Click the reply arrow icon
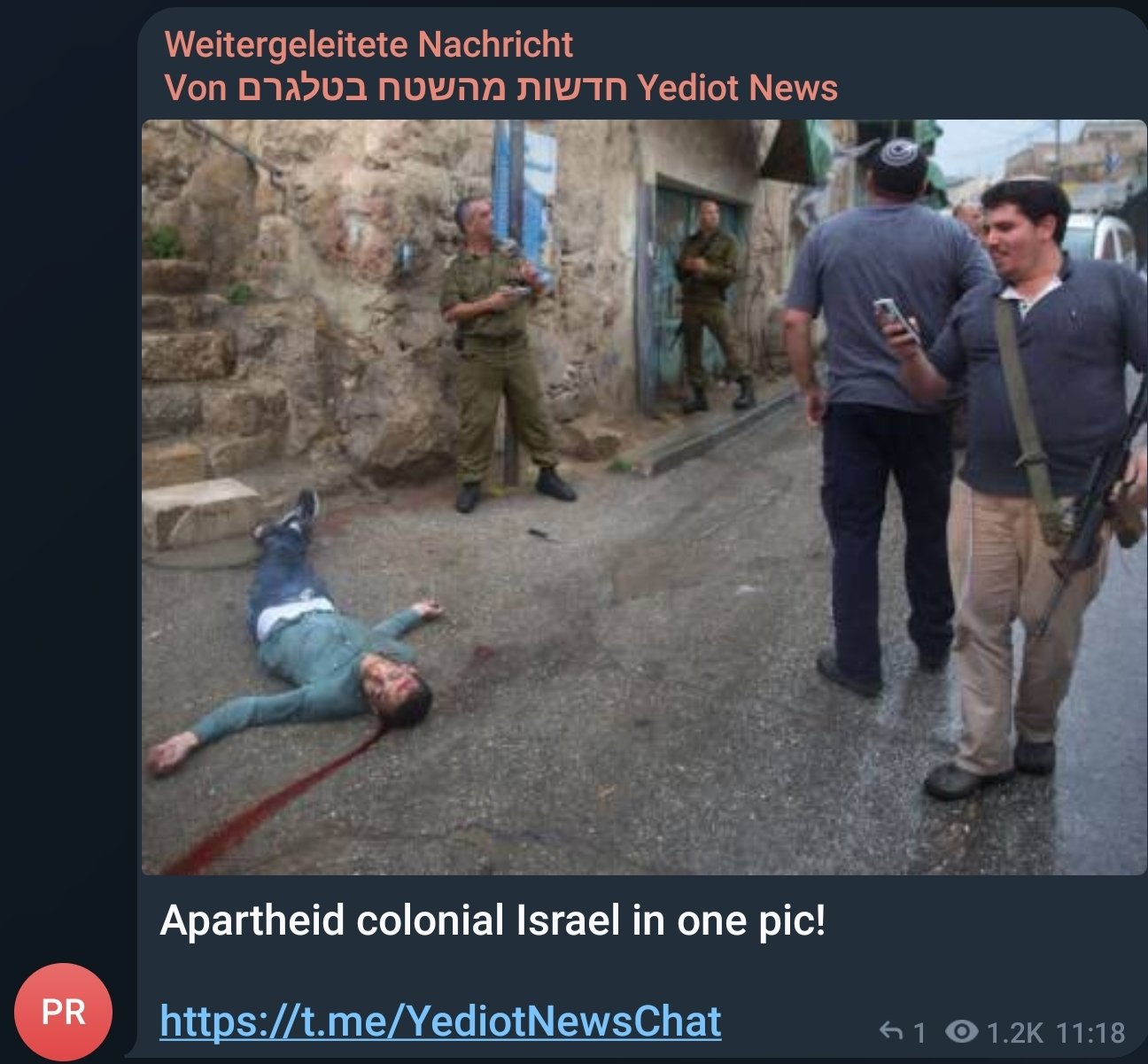Viewport: 1148px width, 1064px height. point(891,1031)
